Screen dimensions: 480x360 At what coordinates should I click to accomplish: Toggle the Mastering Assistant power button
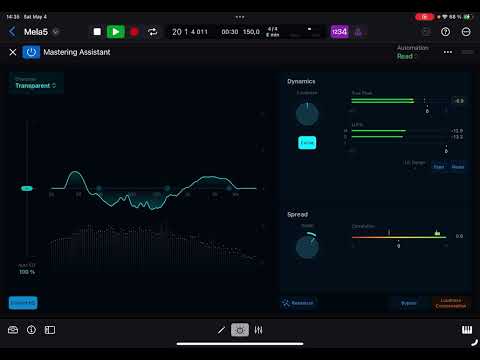pos(31,52)
